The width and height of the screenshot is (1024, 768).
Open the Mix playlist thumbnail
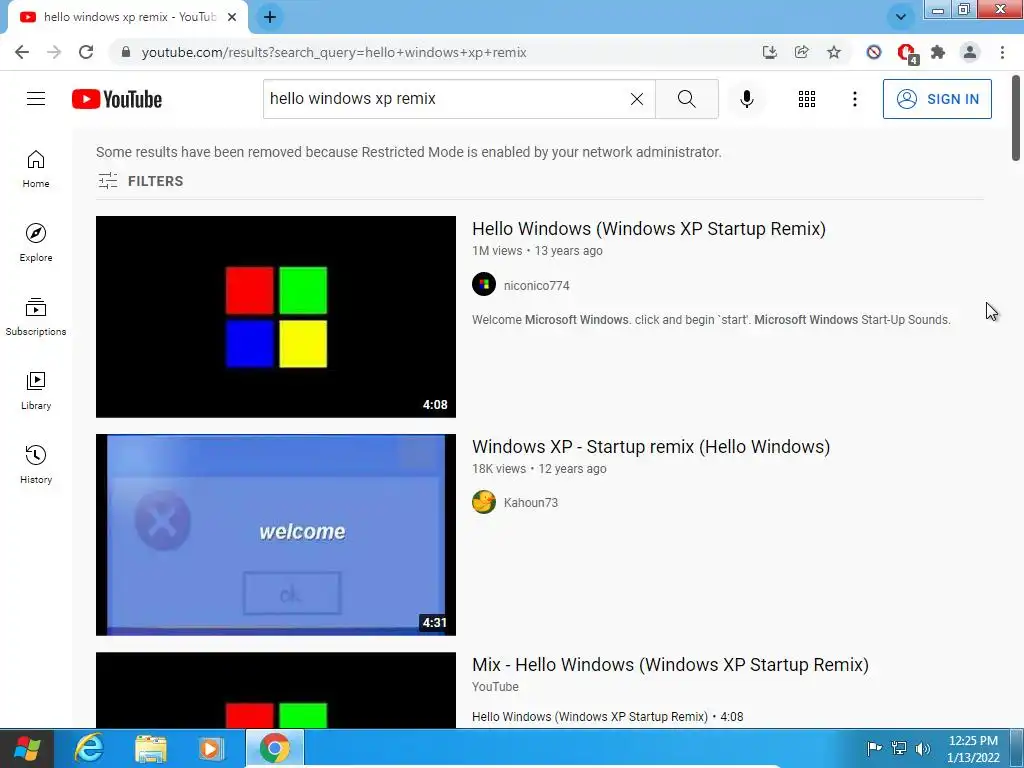(x=276, y=690)
